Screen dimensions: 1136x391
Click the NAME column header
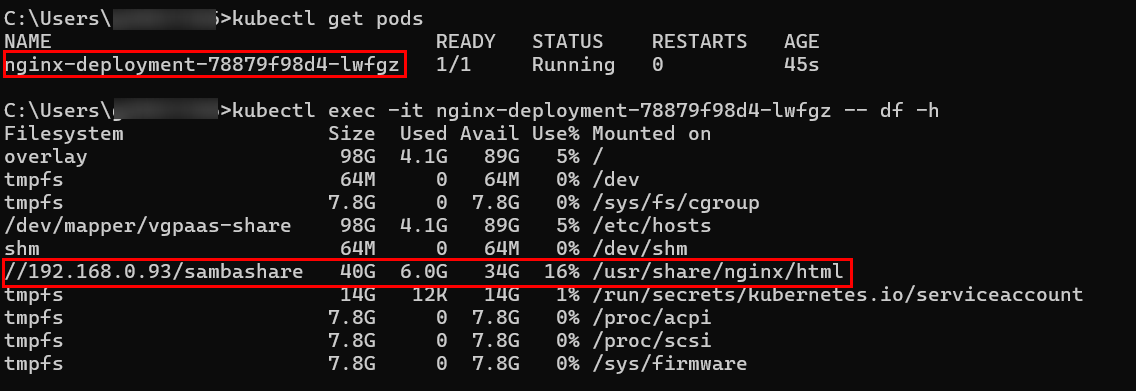coord(28,41)
